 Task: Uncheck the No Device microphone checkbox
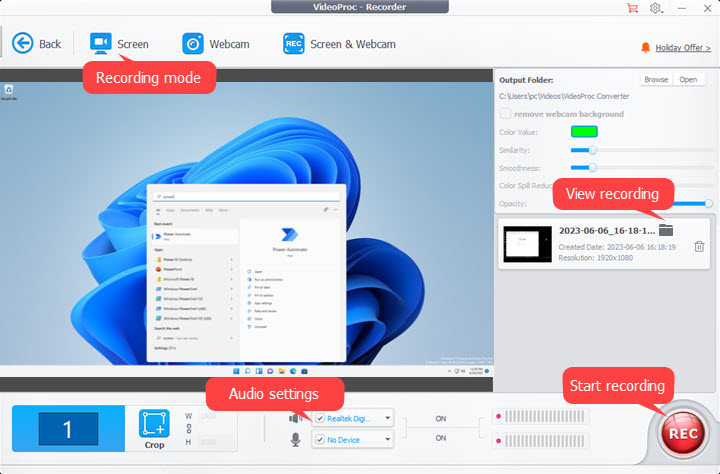(x=320, y=440)
